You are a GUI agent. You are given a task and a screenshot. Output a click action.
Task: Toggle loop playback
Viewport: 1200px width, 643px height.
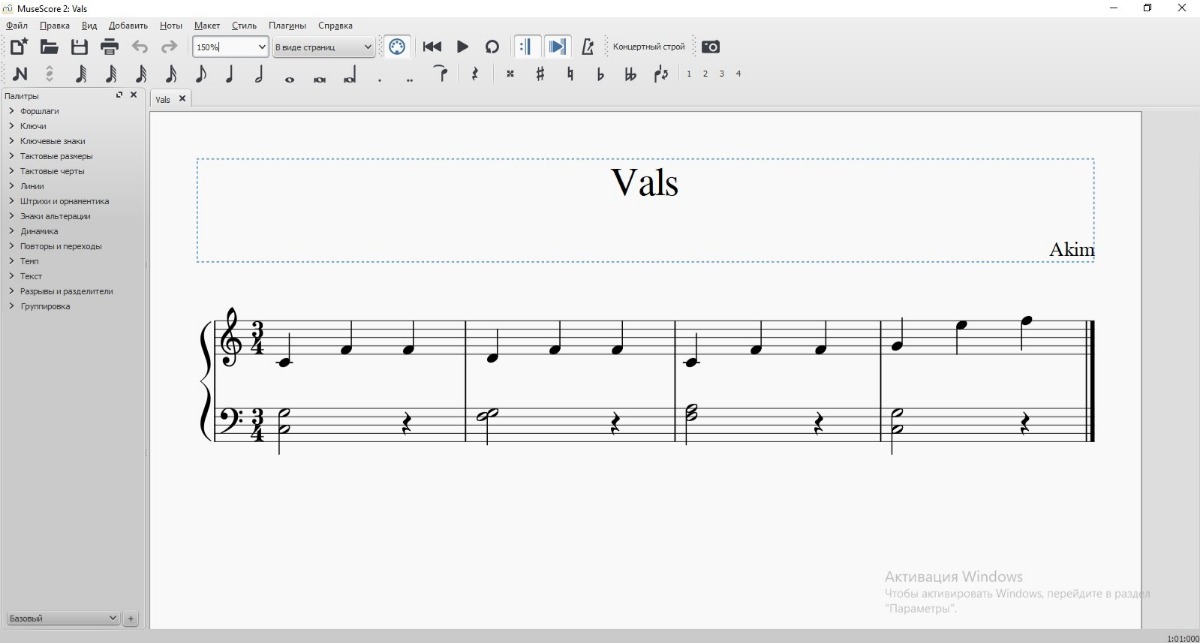pos(492,47)
